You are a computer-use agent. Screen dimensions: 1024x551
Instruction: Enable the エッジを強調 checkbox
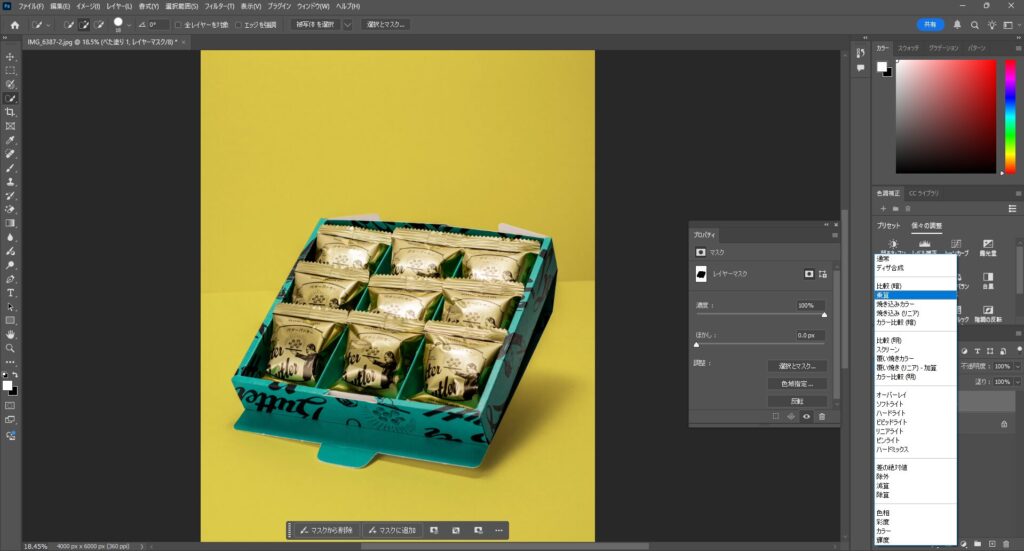pos(238,25)
